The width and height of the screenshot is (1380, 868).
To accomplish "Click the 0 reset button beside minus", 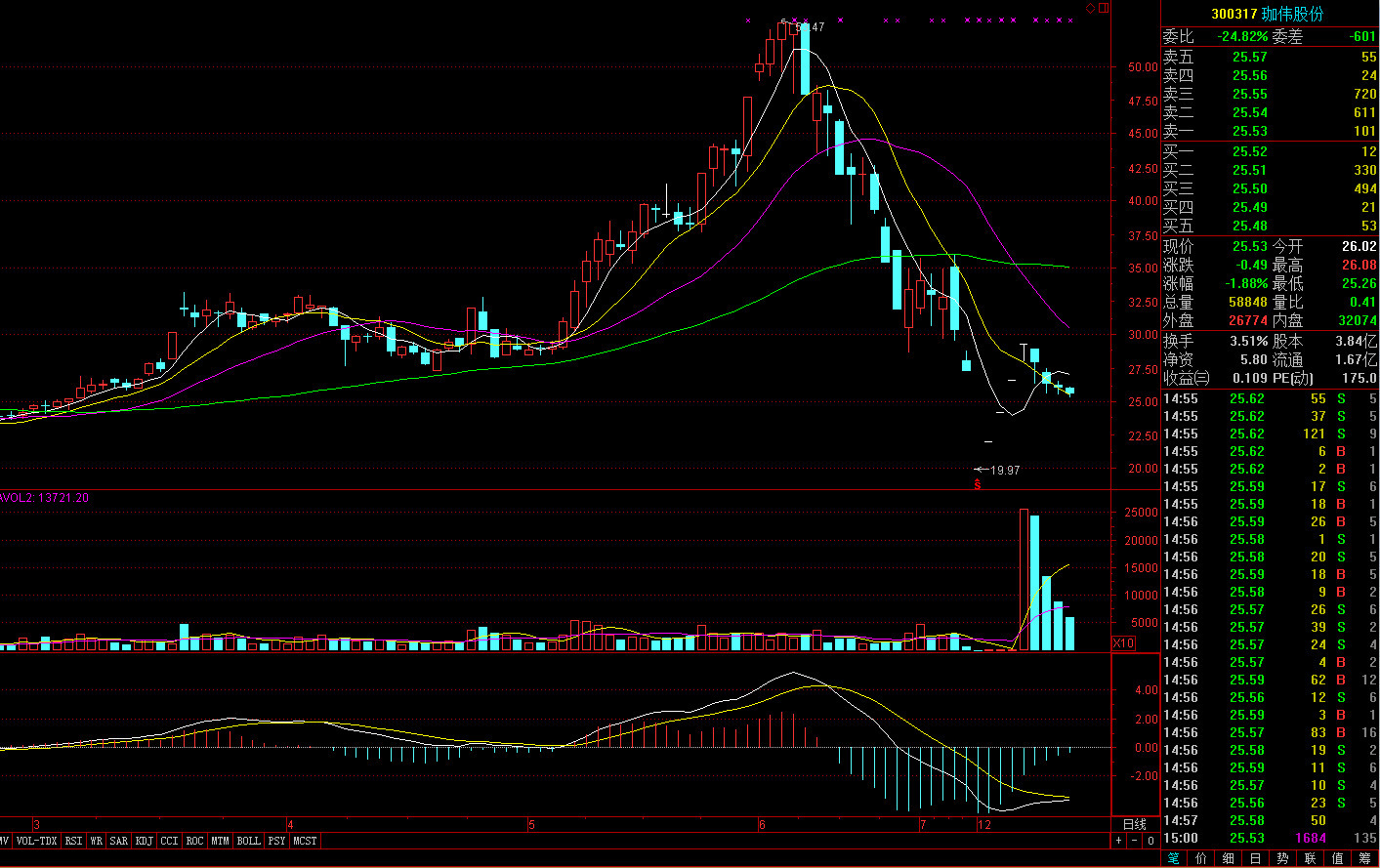I will click(1150, 841).
